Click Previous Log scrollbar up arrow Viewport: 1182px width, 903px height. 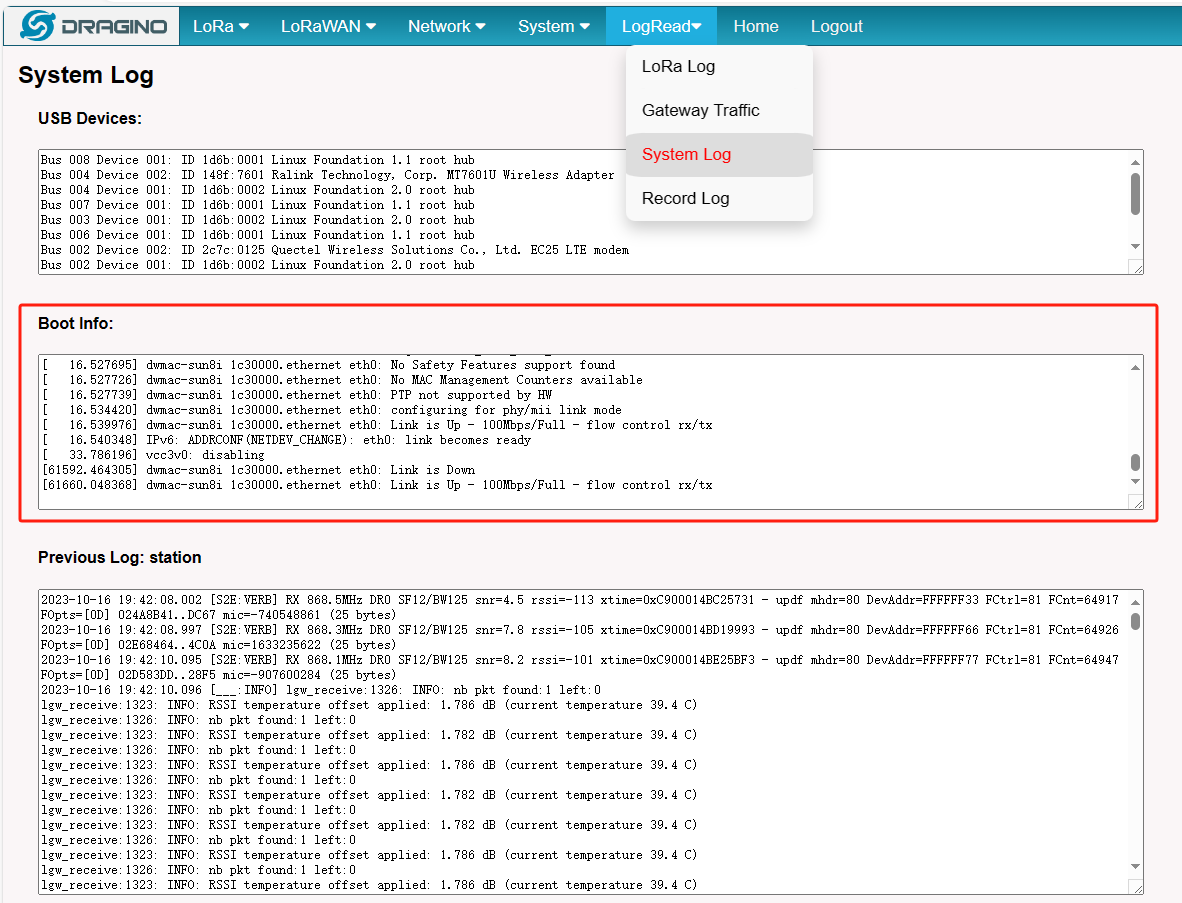pos(1135,602)
